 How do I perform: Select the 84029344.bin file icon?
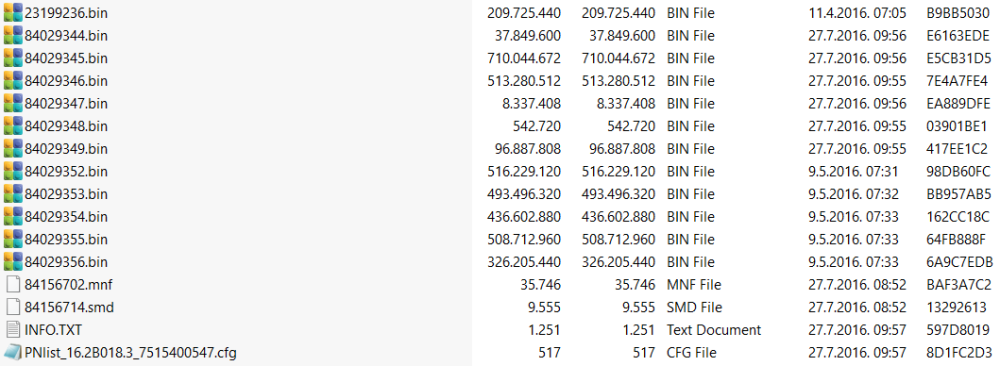click(x=13, y=36)
